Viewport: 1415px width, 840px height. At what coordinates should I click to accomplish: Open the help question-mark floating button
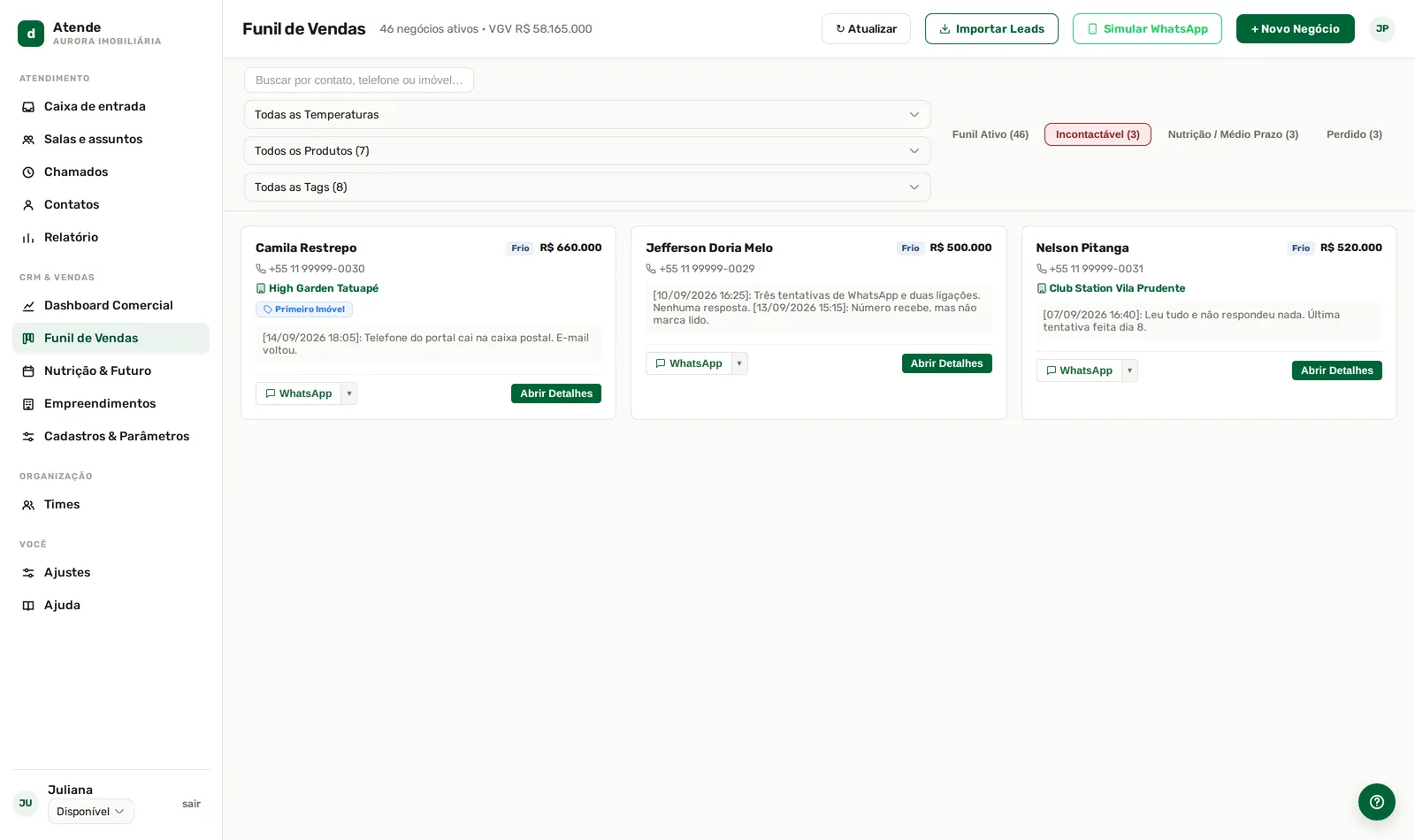pyautogui.click(x=1377, y=802)
